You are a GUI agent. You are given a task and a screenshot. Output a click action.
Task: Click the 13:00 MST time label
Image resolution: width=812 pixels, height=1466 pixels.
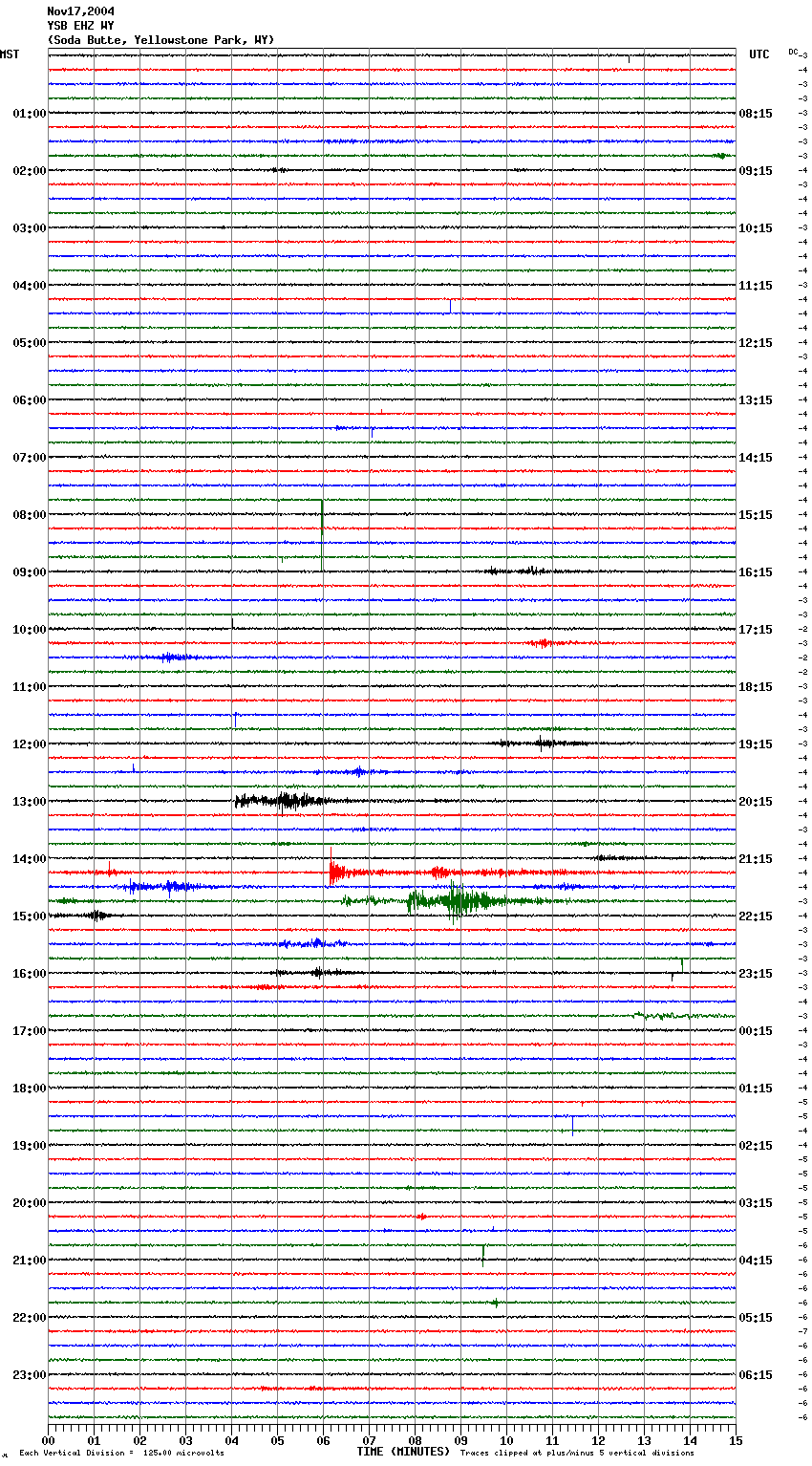(29, 802)
